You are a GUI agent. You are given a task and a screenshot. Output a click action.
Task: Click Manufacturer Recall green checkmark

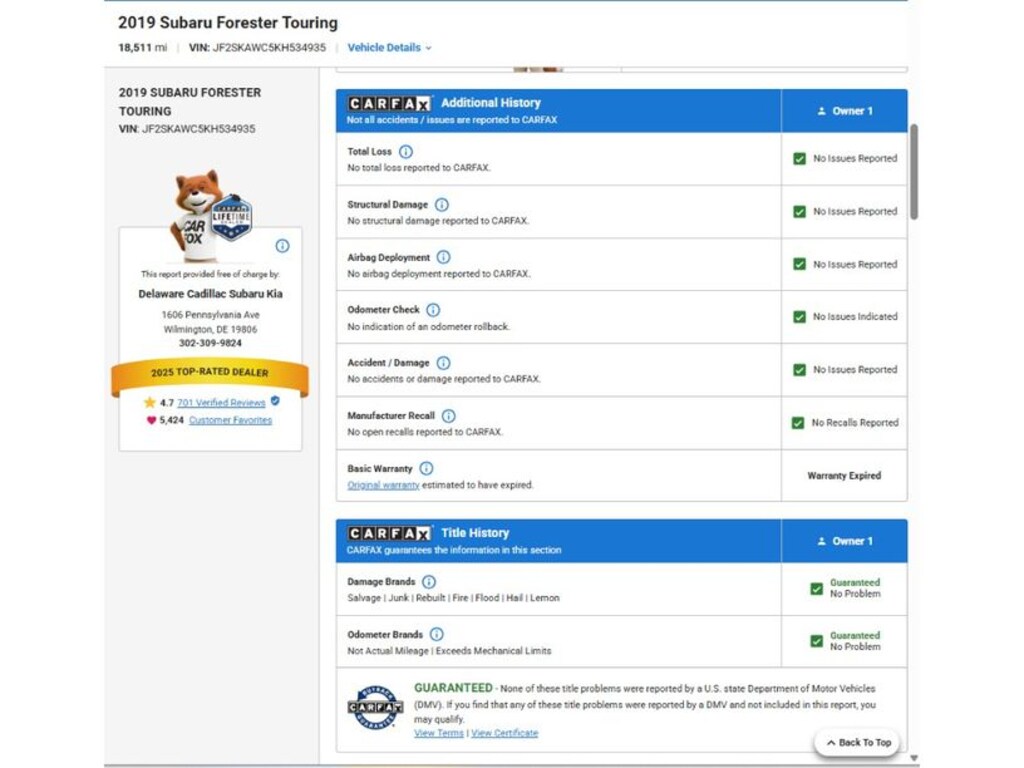point(798,423)
